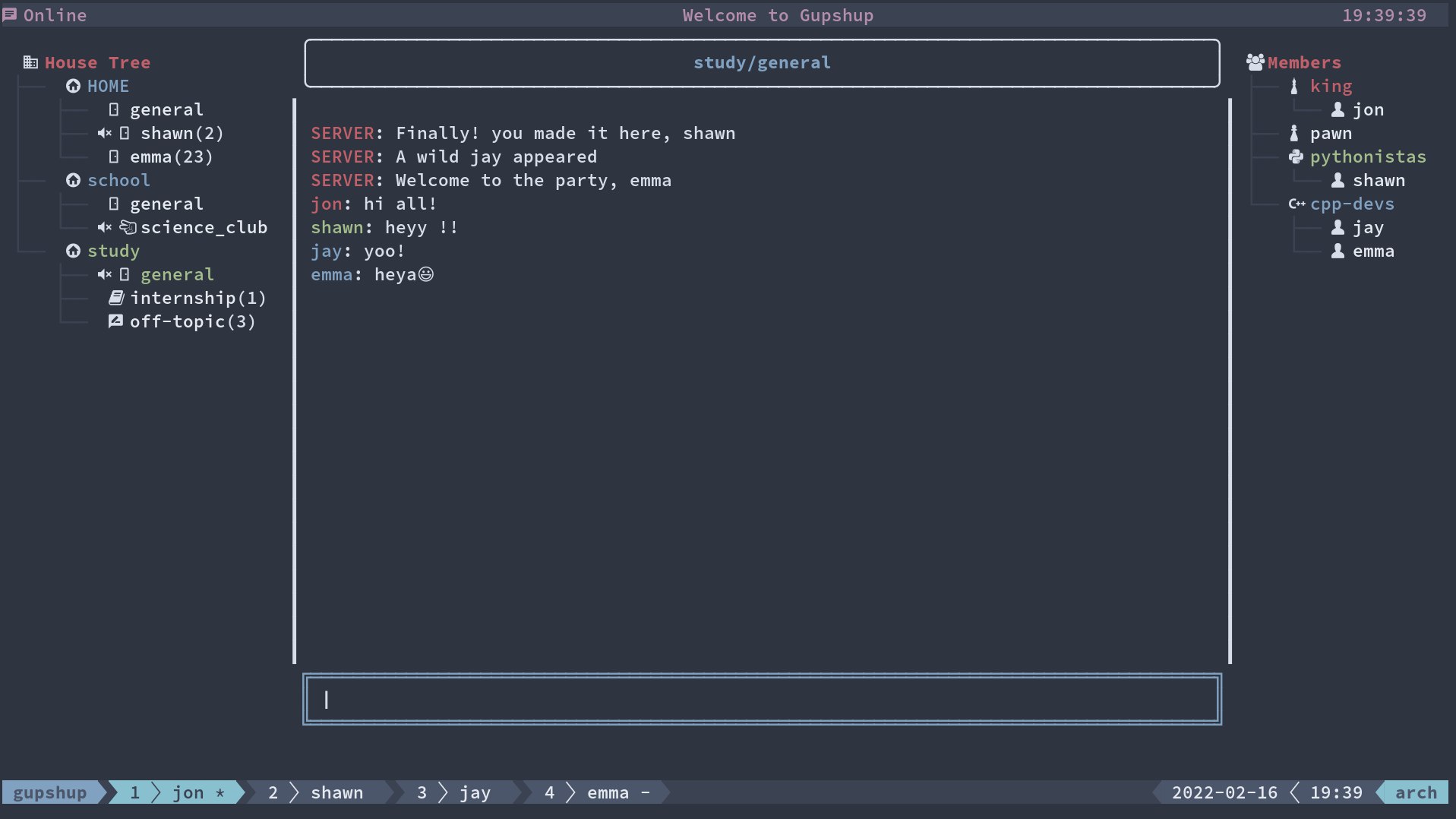Click the study/general room header
This screenshot has height=819, width=1456.
(762, 62)
